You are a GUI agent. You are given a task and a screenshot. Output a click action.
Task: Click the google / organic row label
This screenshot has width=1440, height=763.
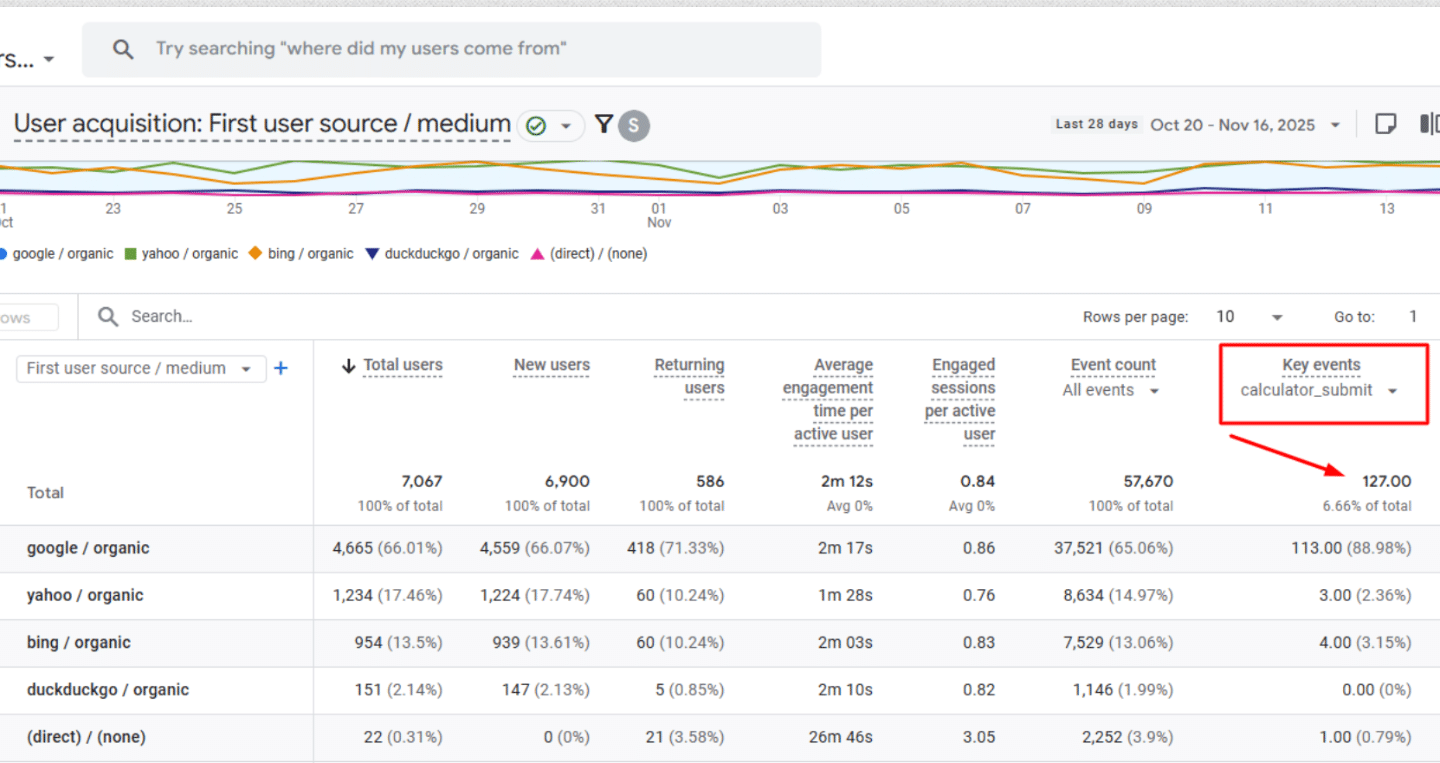click(88, 548)
